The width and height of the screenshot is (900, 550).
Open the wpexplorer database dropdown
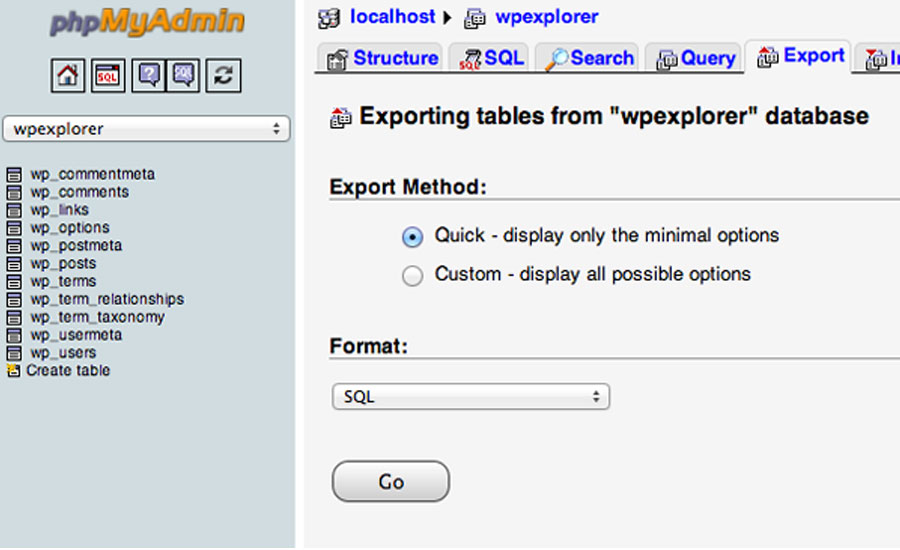(146, 129)
